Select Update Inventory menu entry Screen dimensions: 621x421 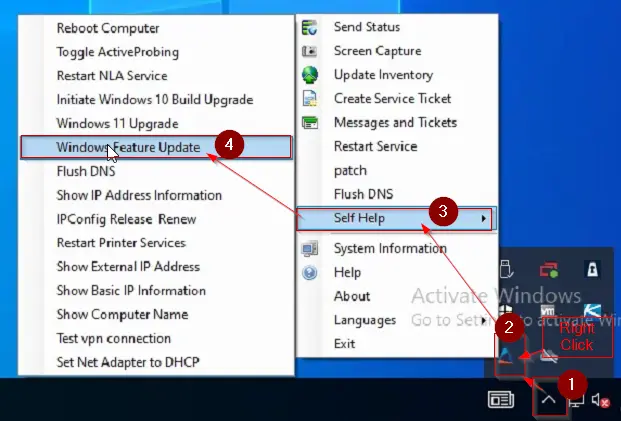pos(396,75)
